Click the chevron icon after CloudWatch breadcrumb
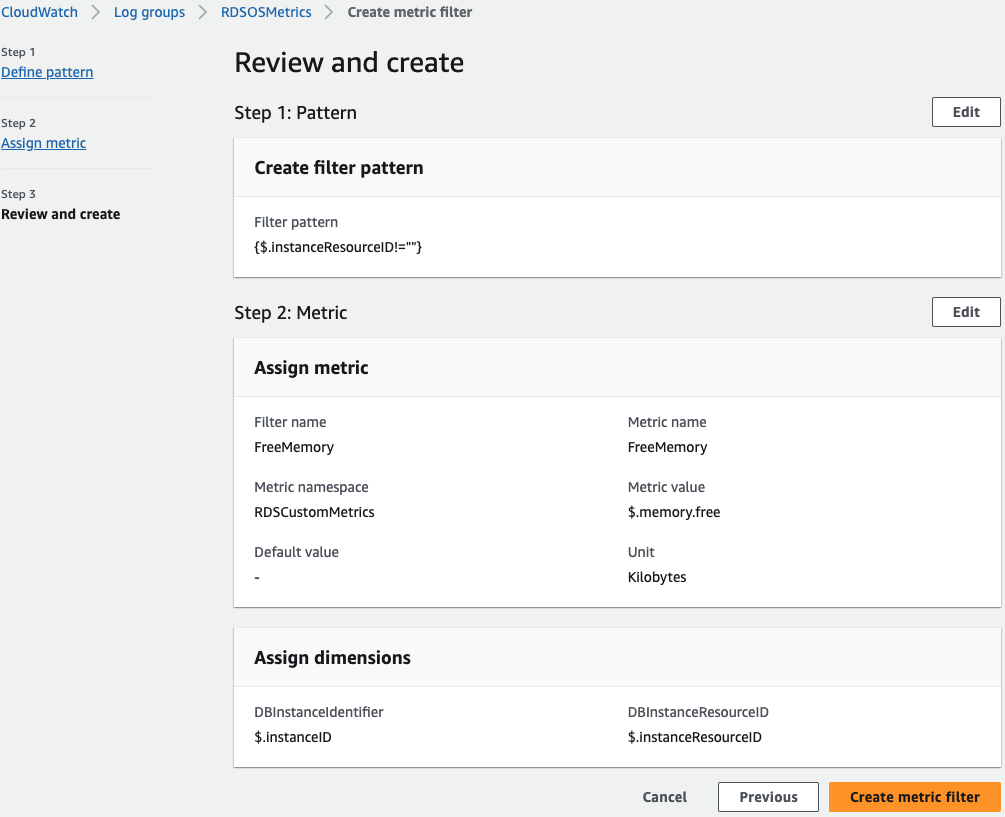The width and height of the screenshot is (1005, 817). coord(96,13)
